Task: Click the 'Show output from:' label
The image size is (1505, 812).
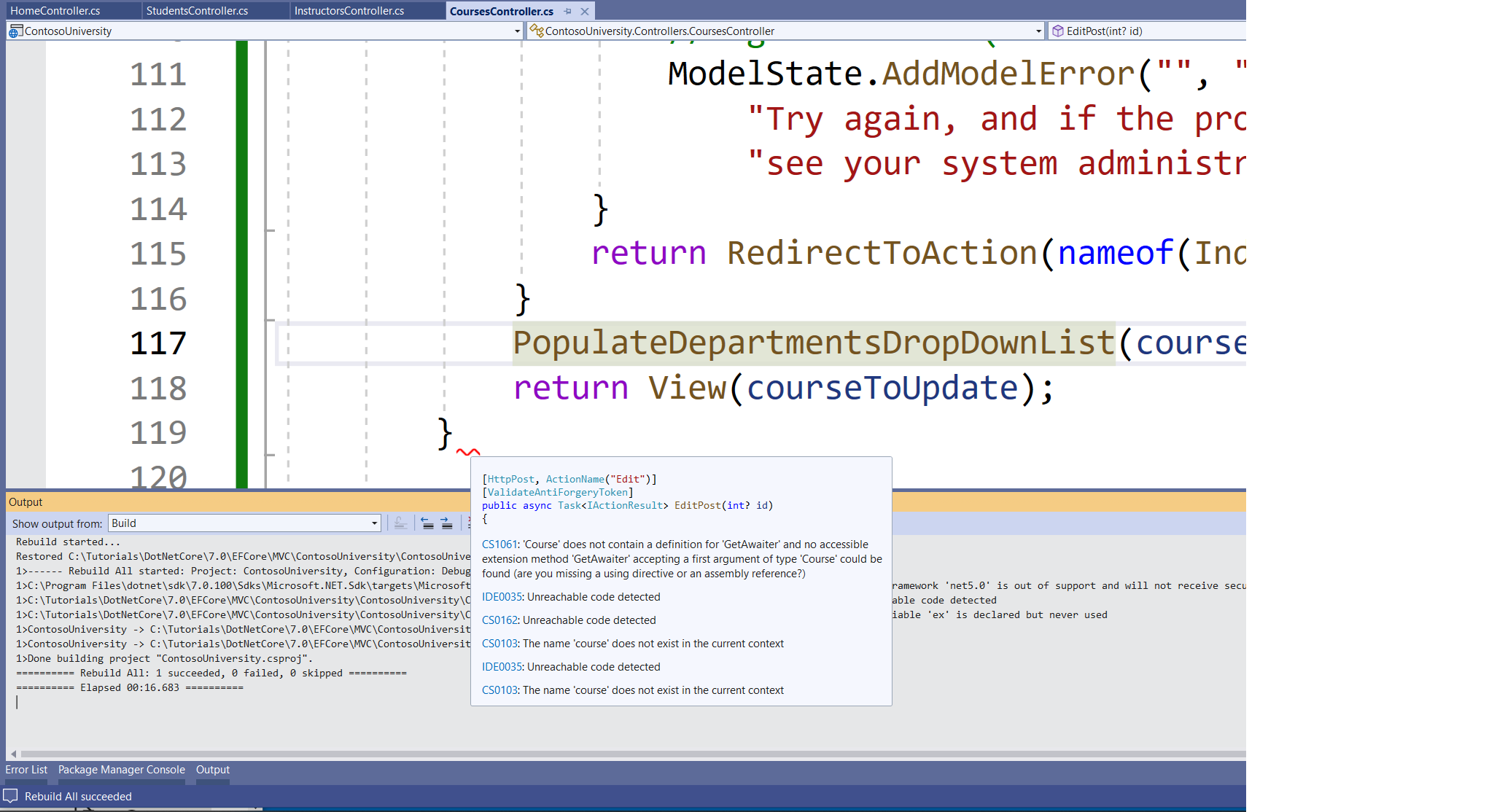Action: point(57,523)
